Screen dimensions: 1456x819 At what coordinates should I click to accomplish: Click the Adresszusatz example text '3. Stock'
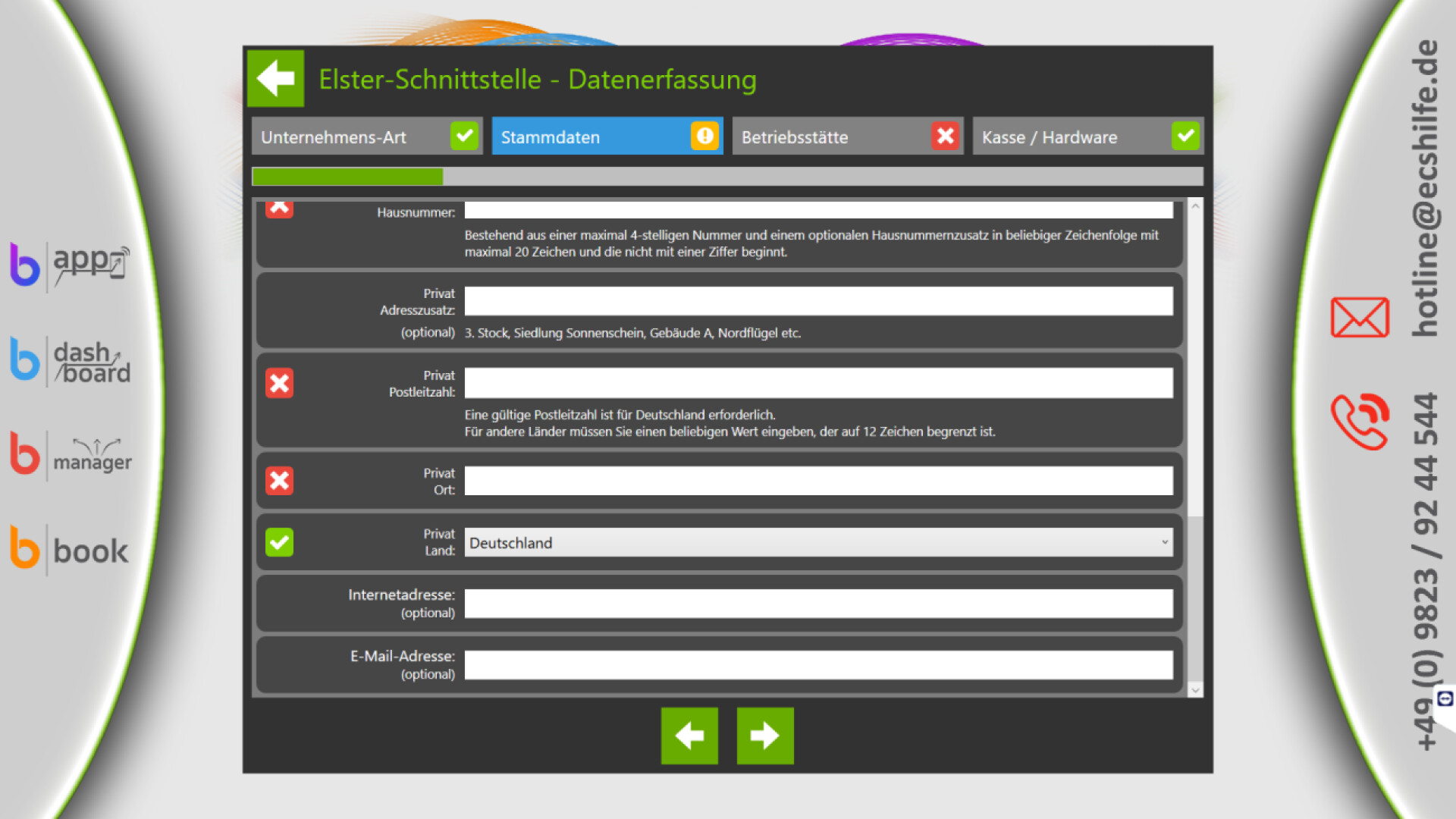(632, 333)
